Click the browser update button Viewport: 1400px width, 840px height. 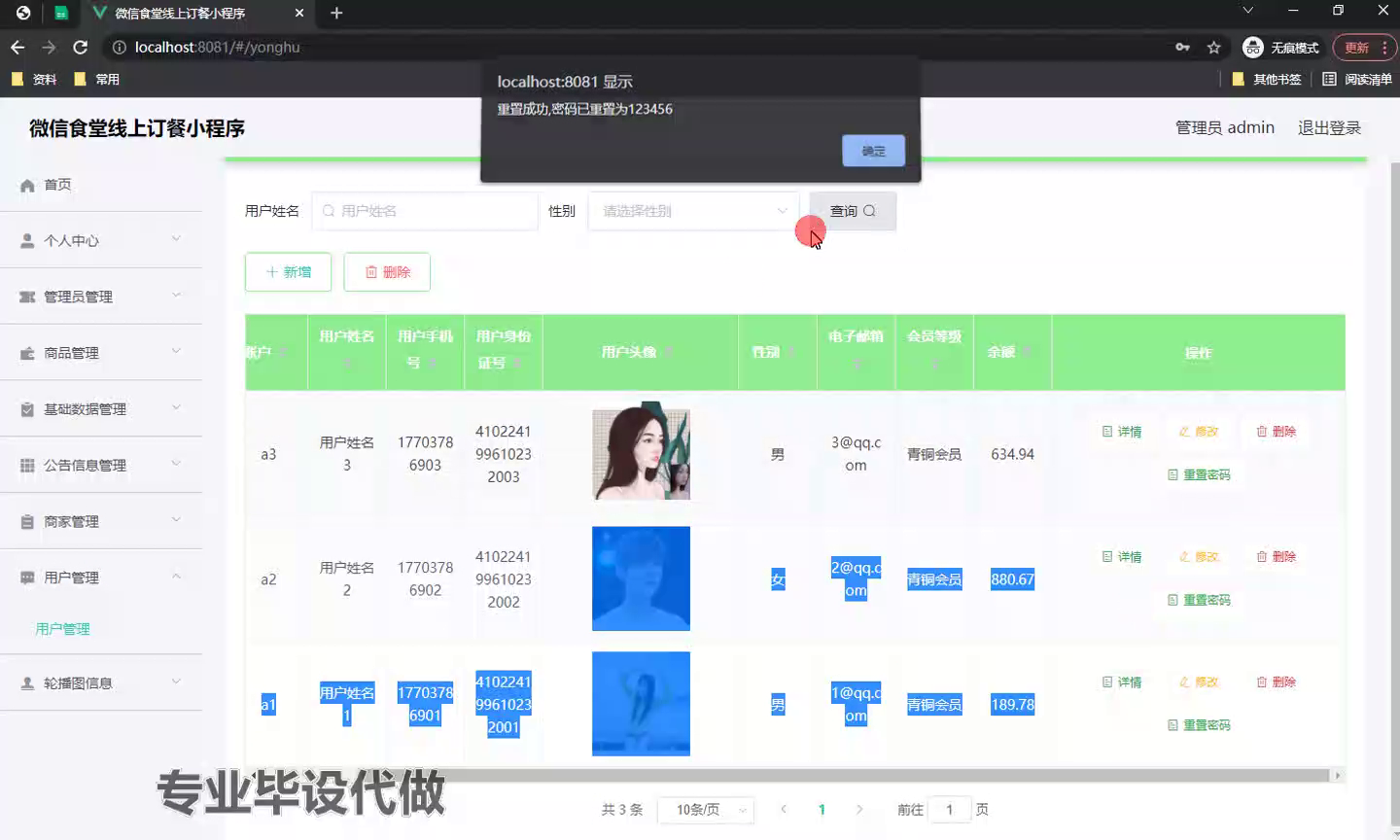[1365, 47]
